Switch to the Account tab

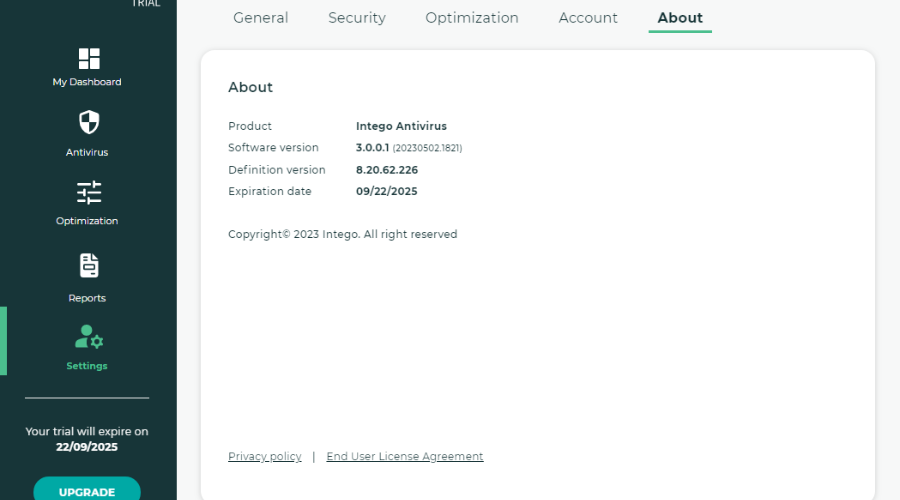[x=588, y=18]
